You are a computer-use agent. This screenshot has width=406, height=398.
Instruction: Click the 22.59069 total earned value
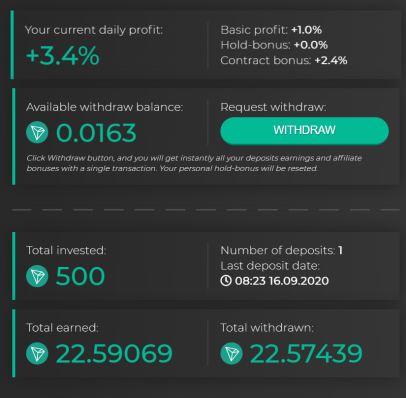114,353
